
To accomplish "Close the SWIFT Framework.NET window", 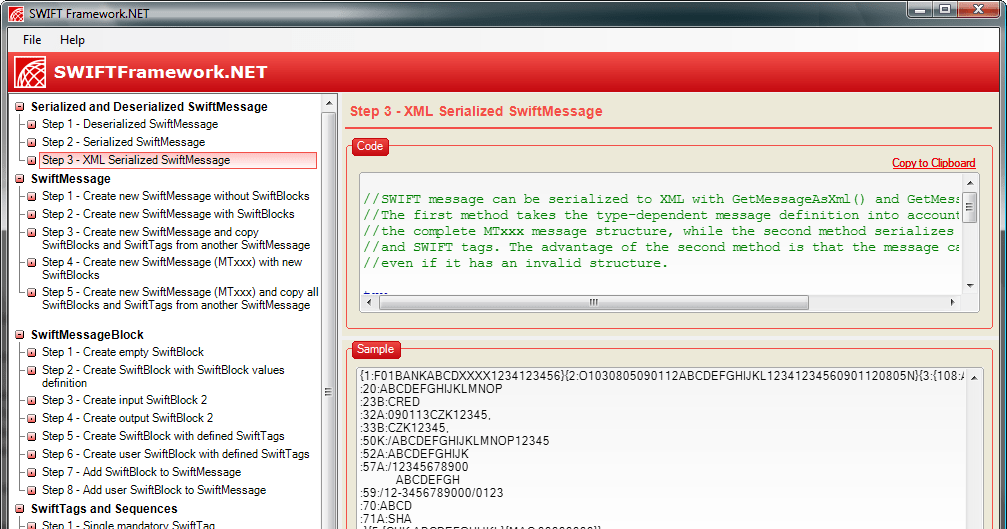I will coord(978,9).
